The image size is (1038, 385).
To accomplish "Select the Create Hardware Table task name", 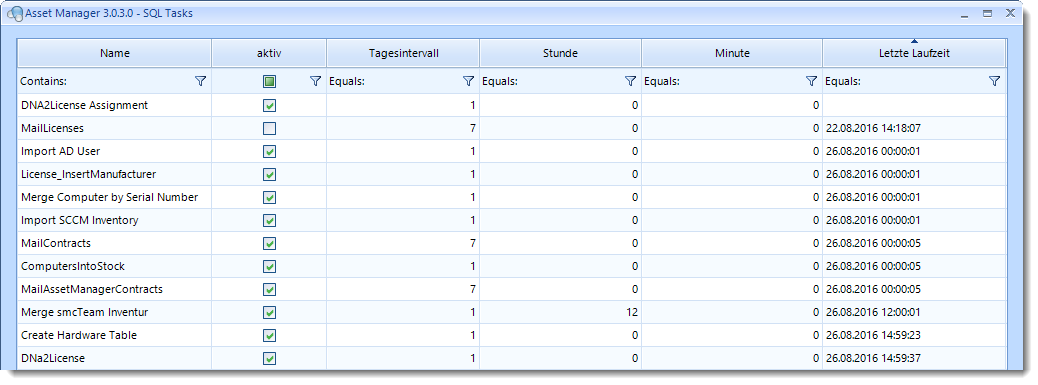I will click(79, 335).
